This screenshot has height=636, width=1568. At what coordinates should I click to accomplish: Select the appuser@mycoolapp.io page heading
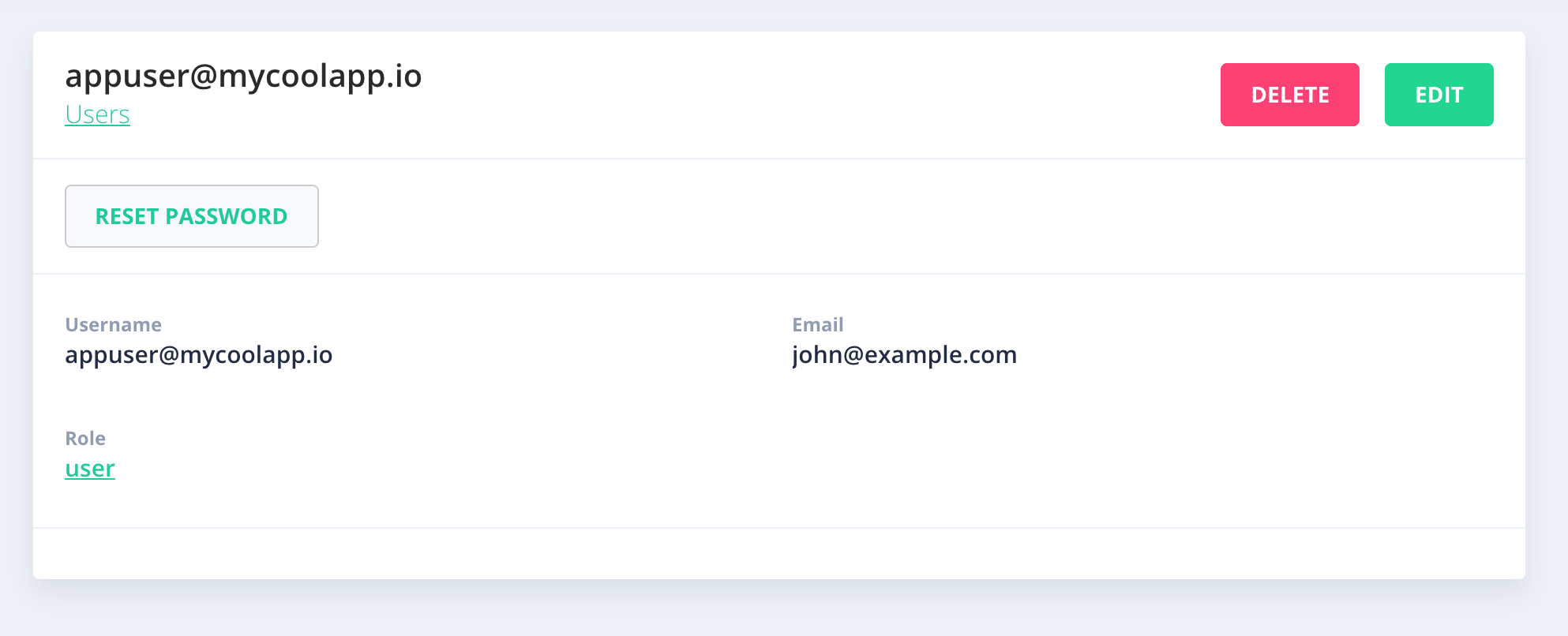point(243,77)
